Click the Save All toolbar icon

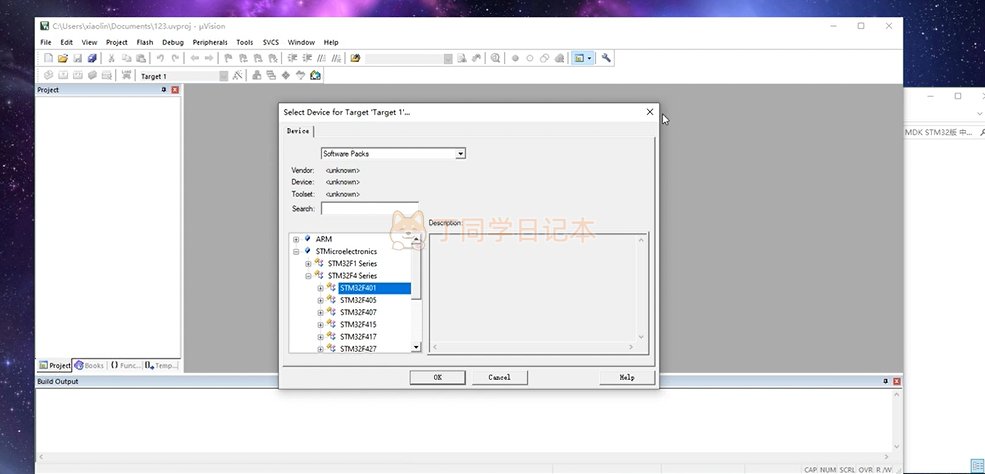(x=92, y=58)
